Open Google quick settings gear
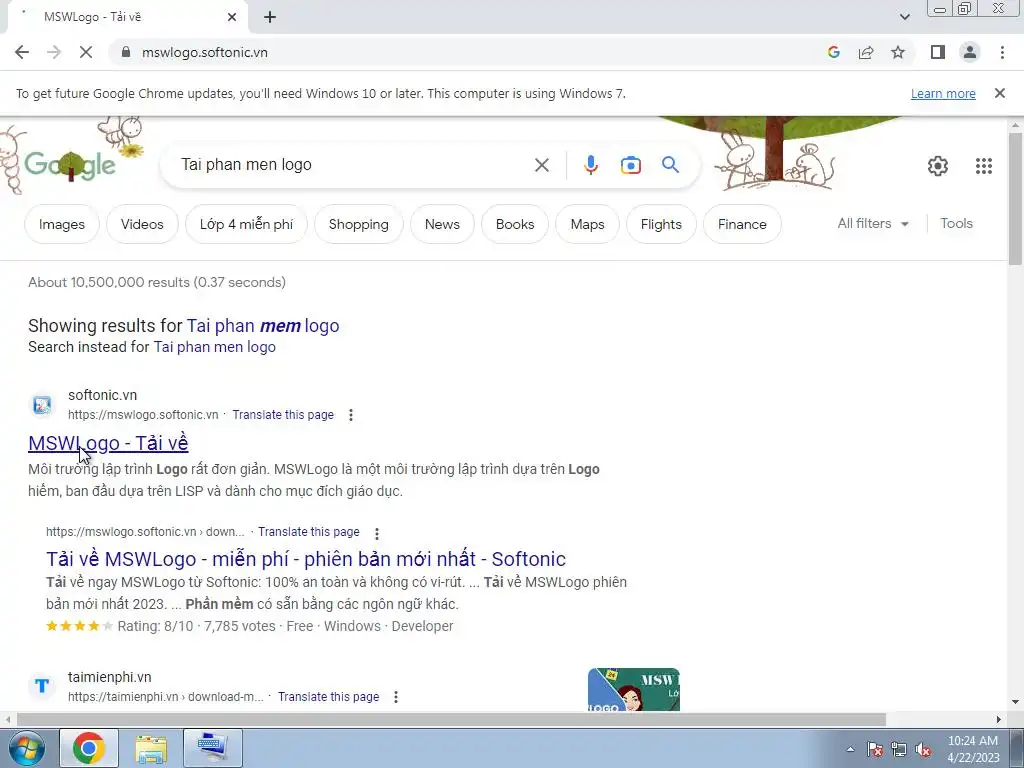The width and height of the screenshot is (1024, 768). tap(938, 166)
